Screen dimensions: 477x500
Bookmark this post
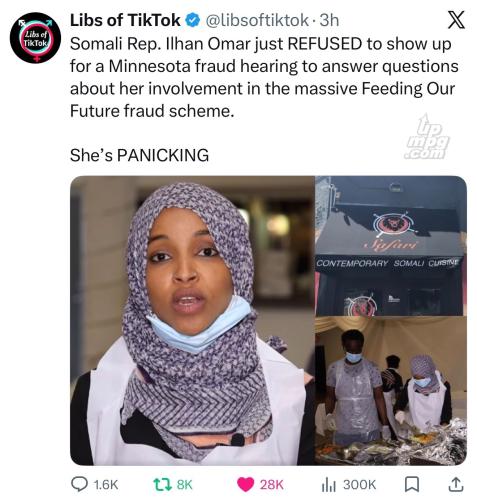point(412,484)
